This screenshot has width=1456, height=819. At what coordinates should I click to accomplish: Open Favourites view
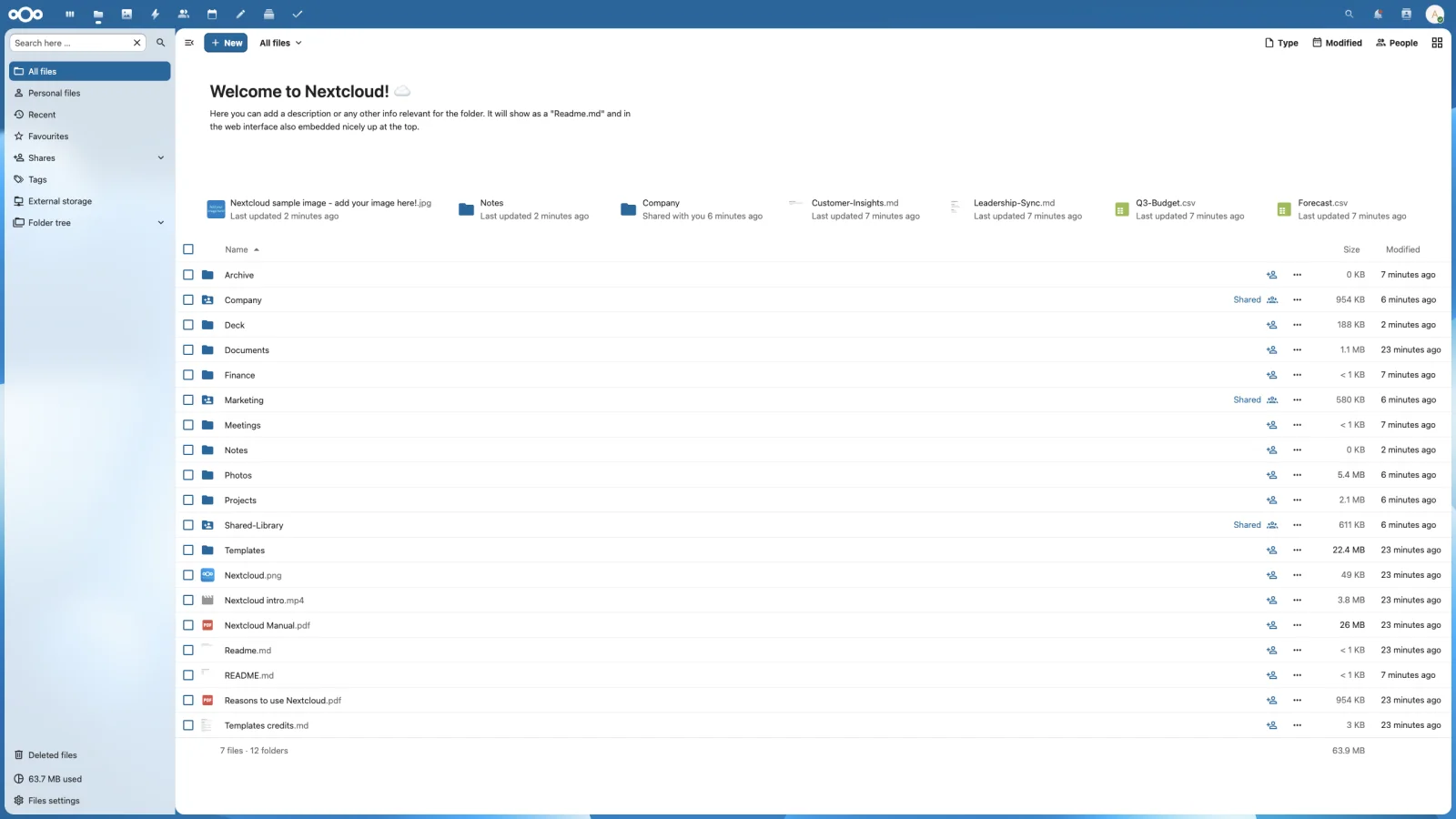[x=90, y=136]
